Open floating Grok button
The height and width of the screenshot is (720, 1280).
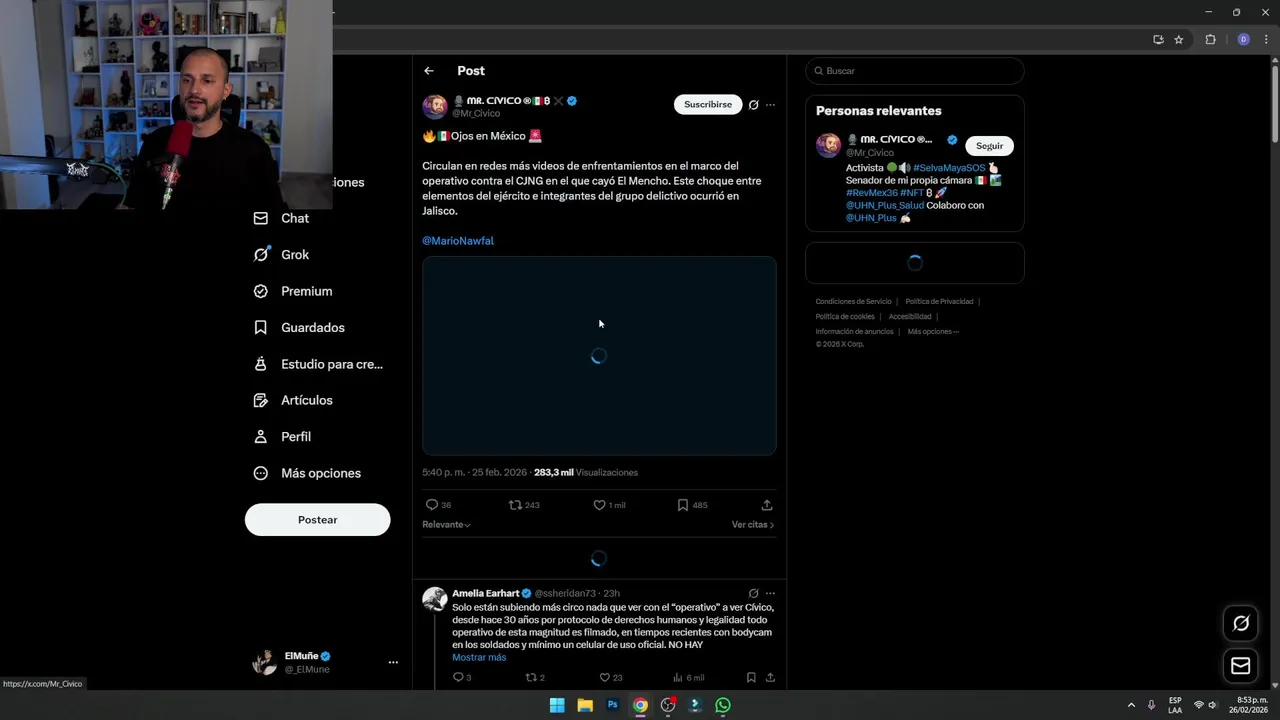pyautogui.click(x=1241, y=623)
